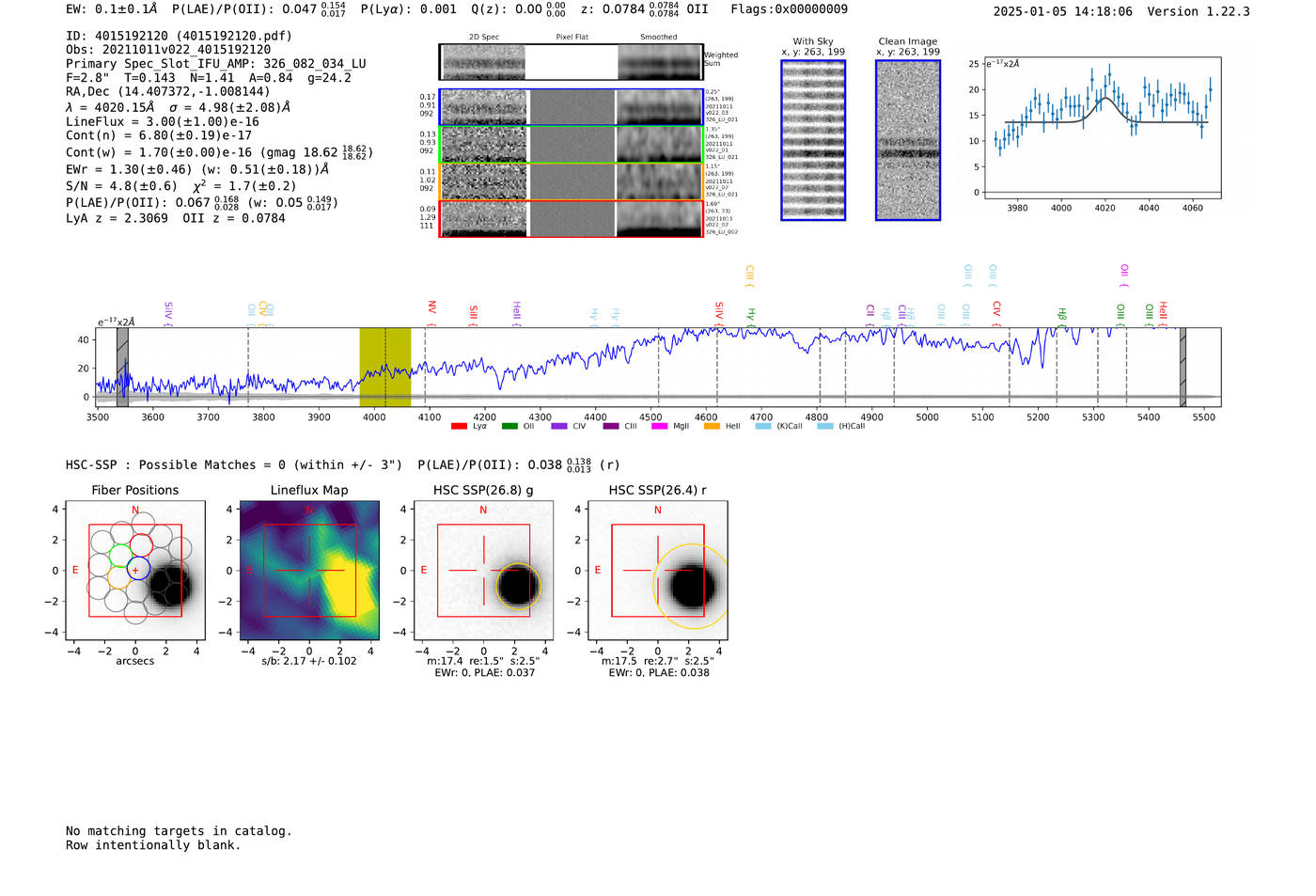Click the orange fiber circle in Fiber Positions
This screenshot has height=896, width=1316.
click(117, 578)
